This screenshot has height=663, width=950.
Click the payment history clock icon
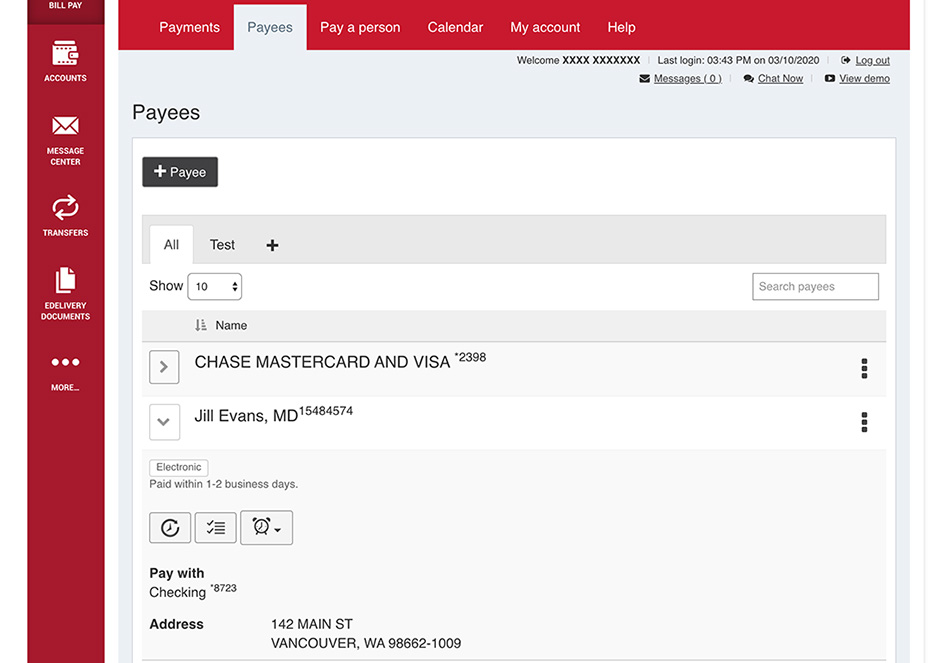coord(170,528)
